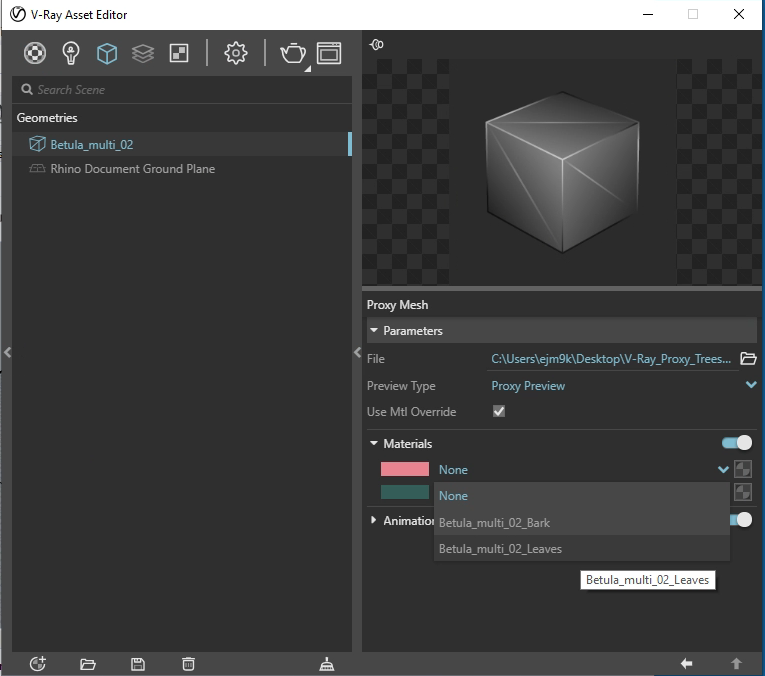Click the Search Scene field
The width and height of the screenshot is (765, 676).
(180, 90)
